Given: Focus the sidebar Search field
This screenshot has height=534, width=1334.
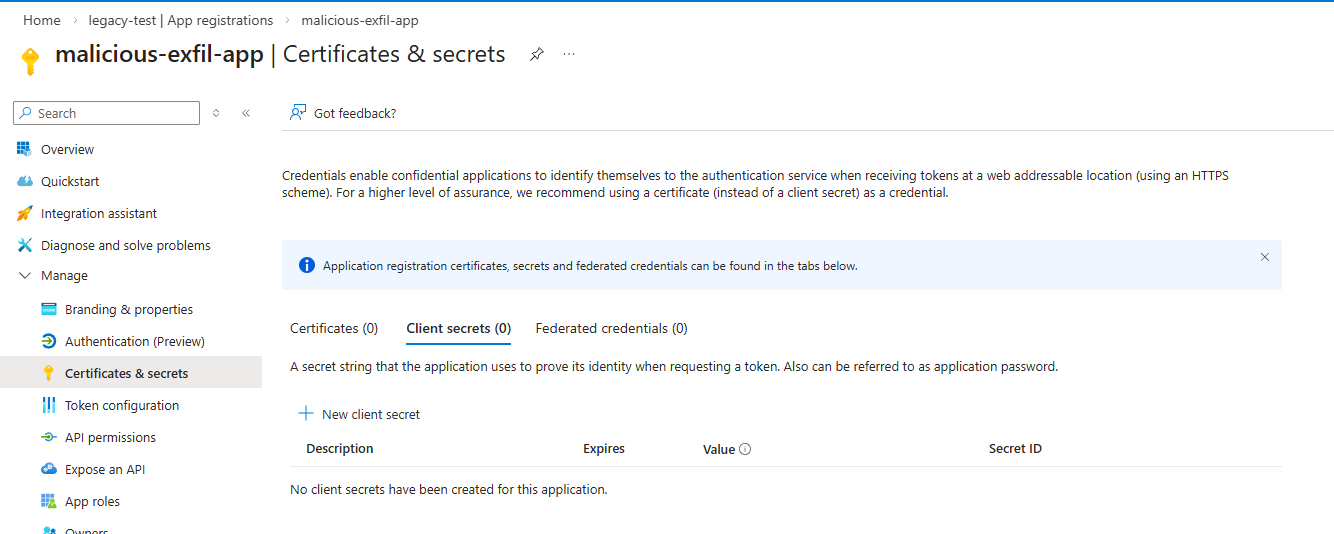Looking at the screenshot, I should [107, 113].
